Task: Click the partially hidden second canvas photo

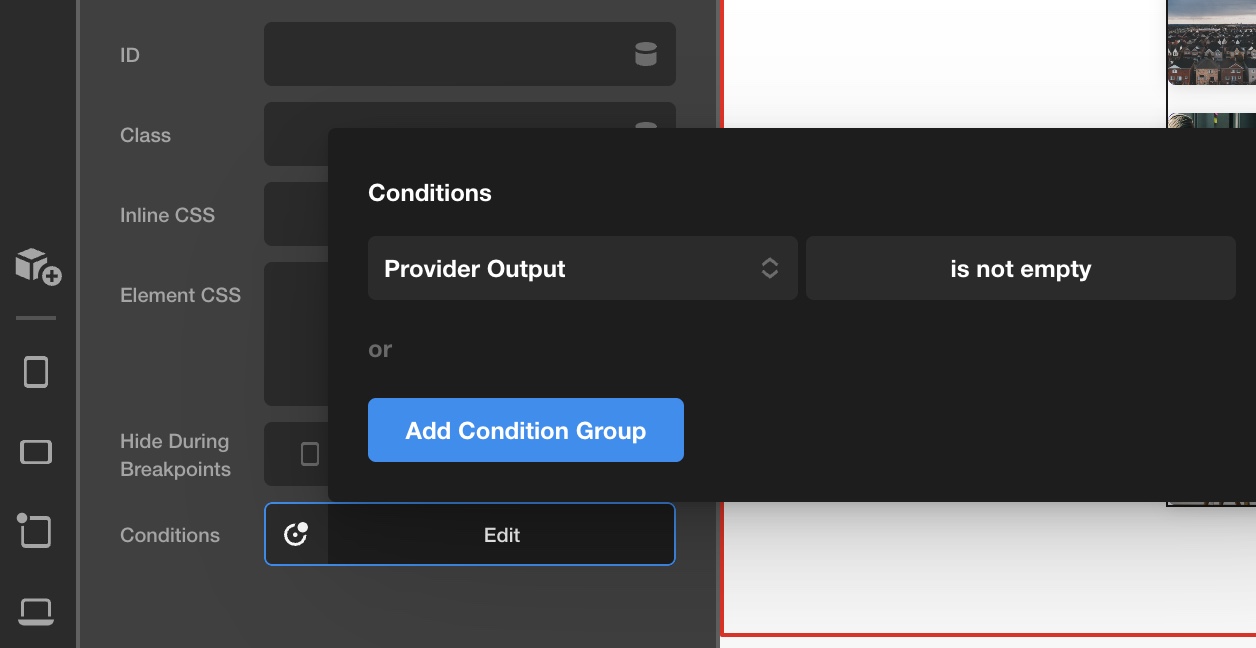Action: [1211, 120]
